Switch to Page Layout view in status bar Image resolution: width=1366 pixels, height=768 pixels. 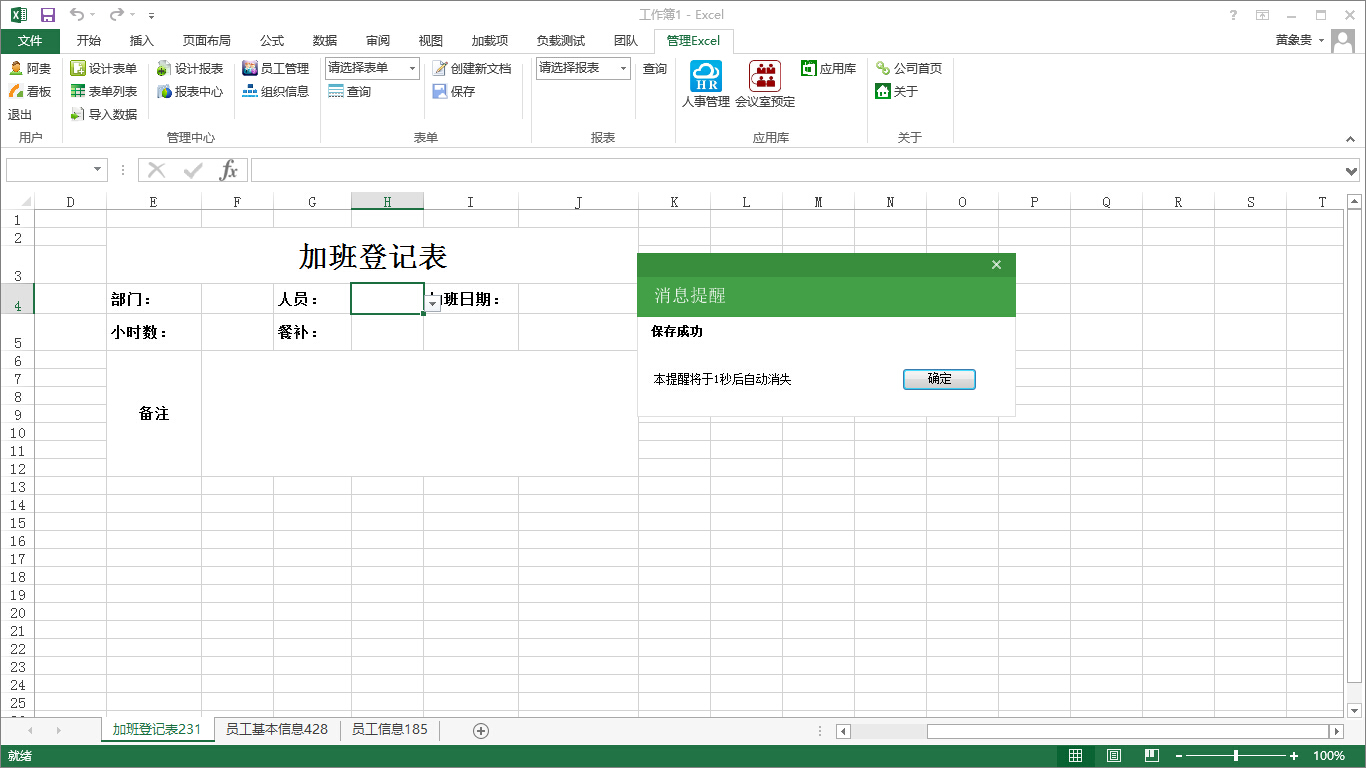point(1114,756)
